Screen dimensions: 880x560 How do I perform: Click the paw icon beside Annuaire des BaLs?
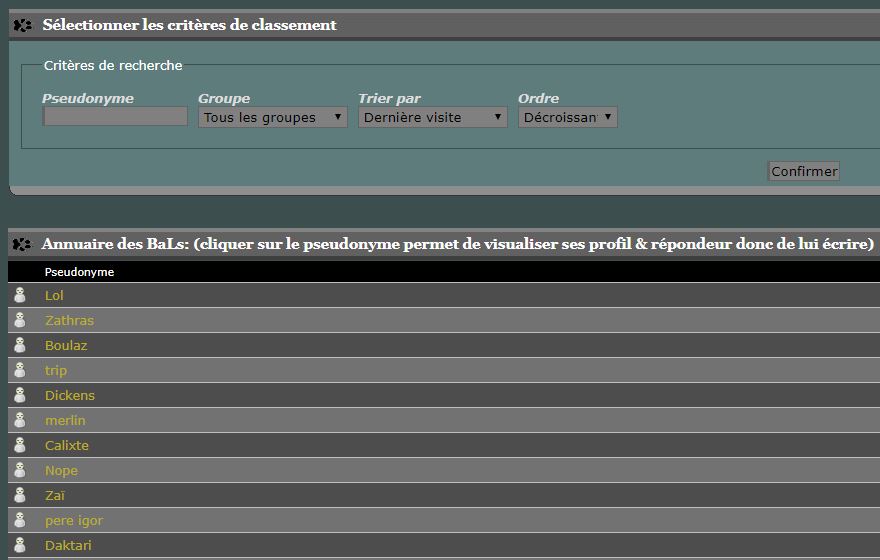pyautogui.click(x=22, y=244)
